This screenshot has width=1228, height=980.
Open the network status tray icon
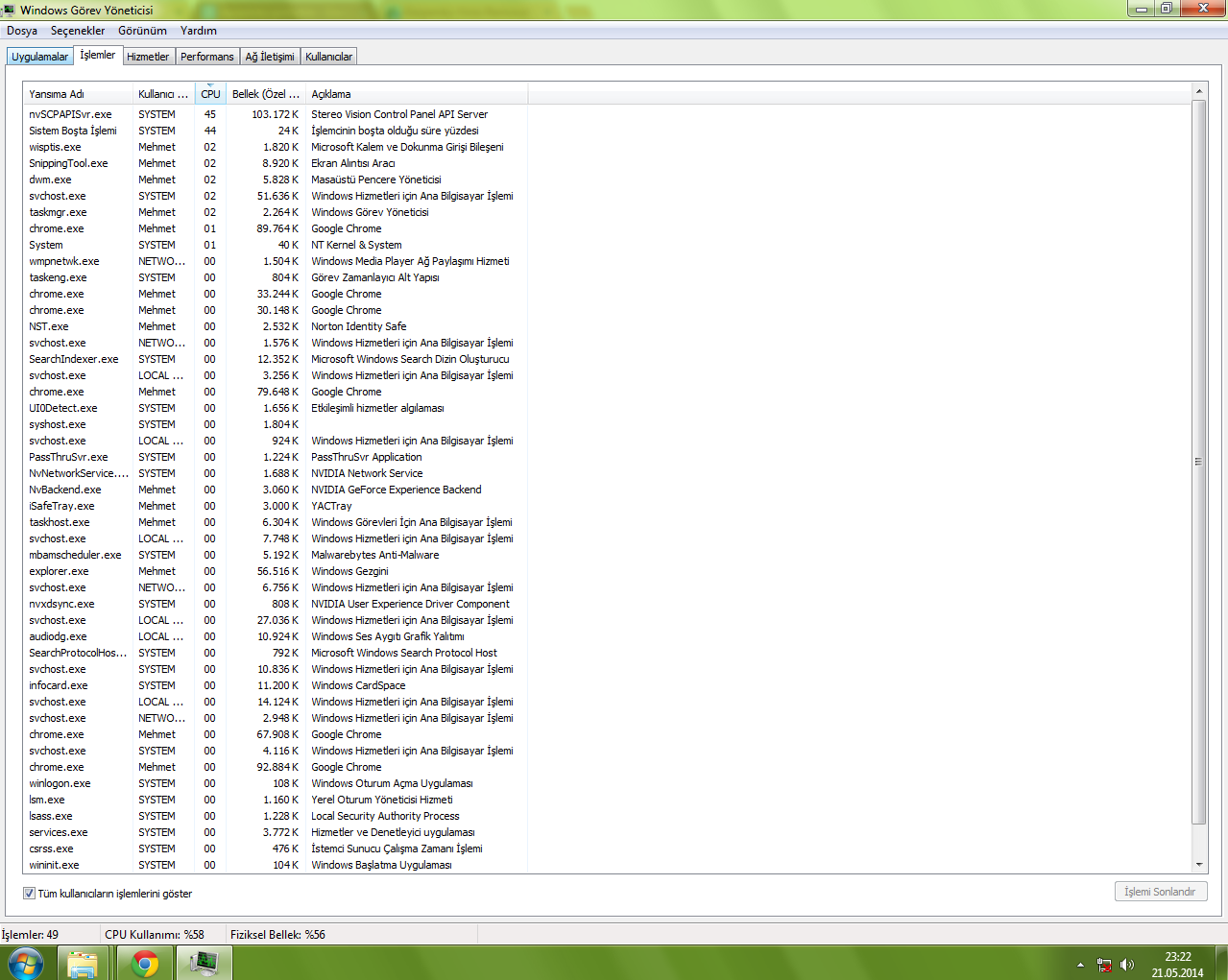point(1104,965)
